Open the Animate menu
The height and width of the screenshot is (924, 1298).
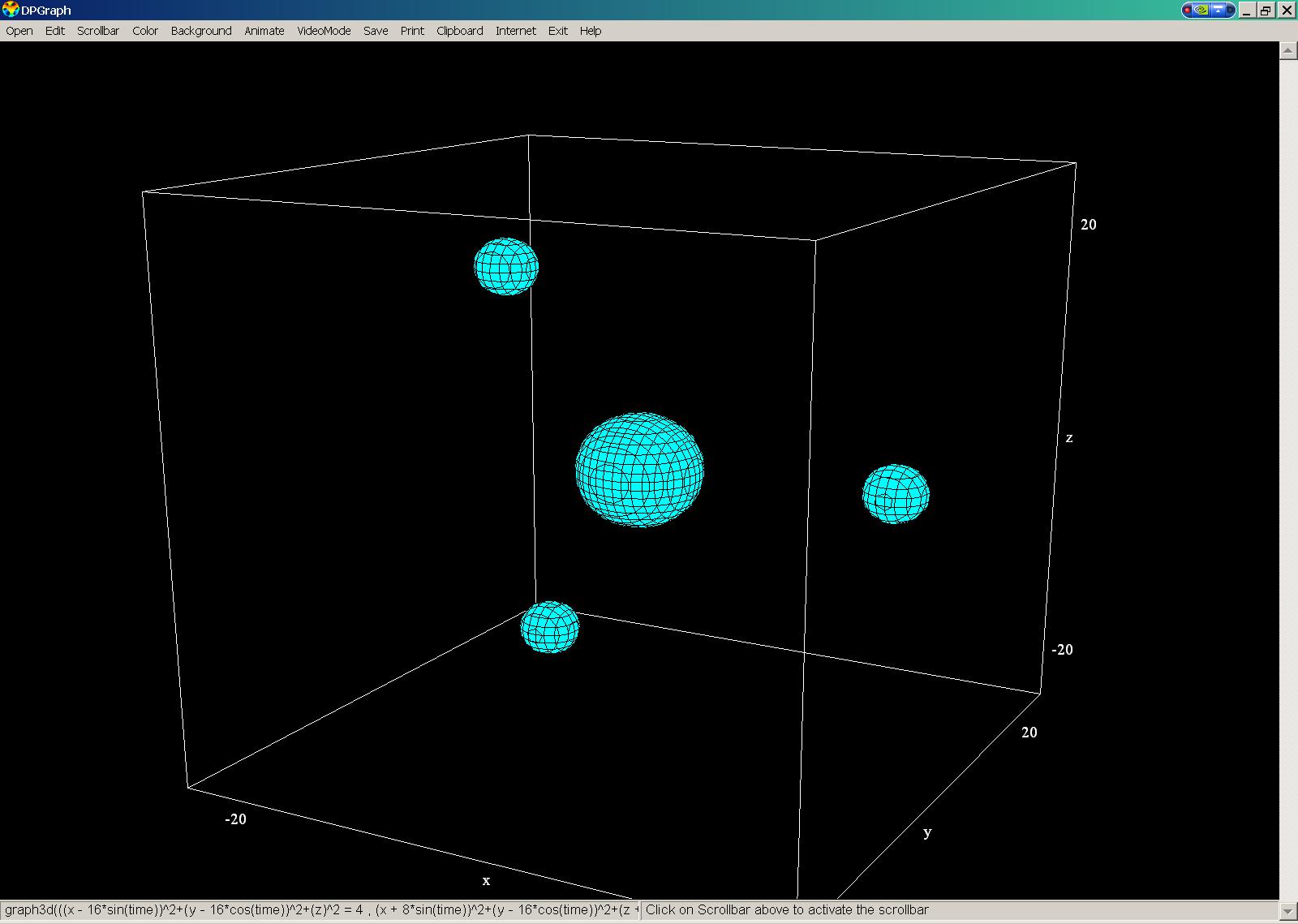tap(264, 31)
